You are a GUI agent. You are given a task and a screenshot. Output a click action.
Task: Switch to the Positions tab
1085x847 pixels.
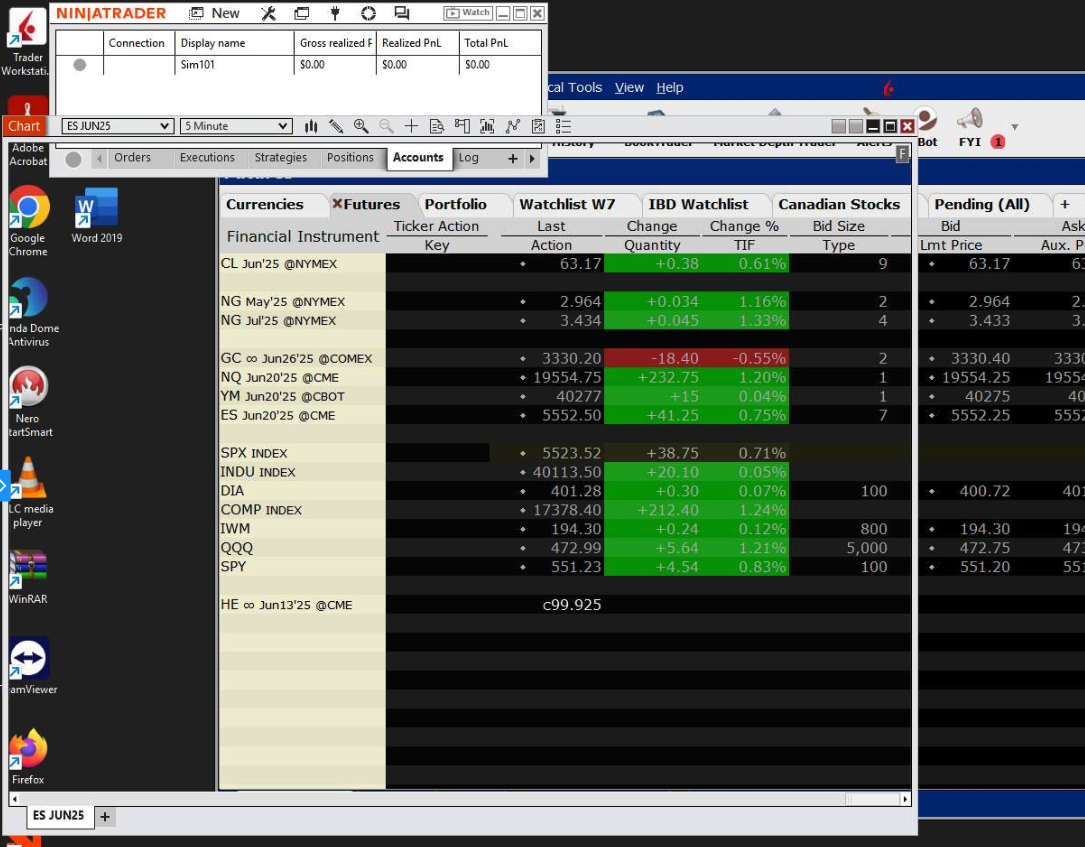[350, 158]
